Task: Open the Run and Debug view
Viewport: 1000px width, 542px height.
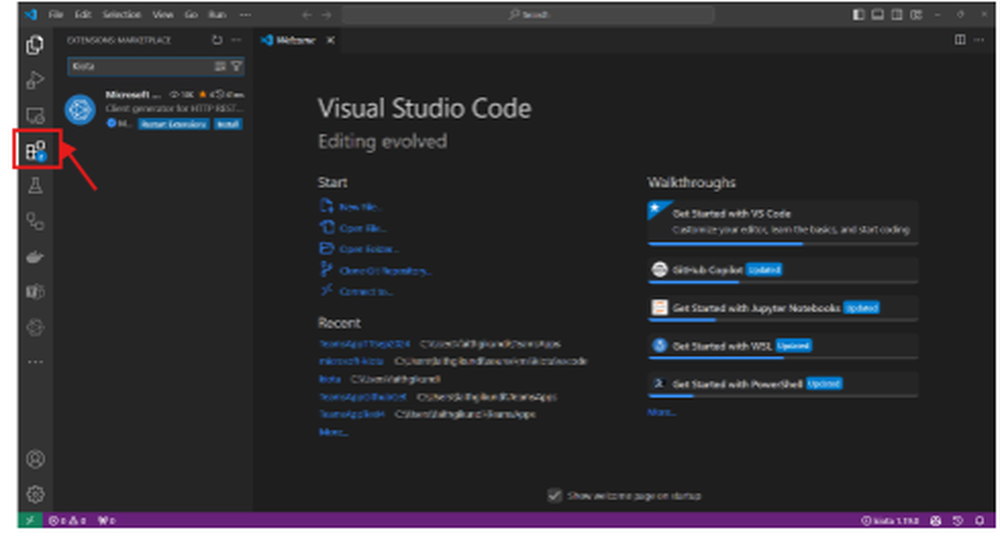Action: 36,80
